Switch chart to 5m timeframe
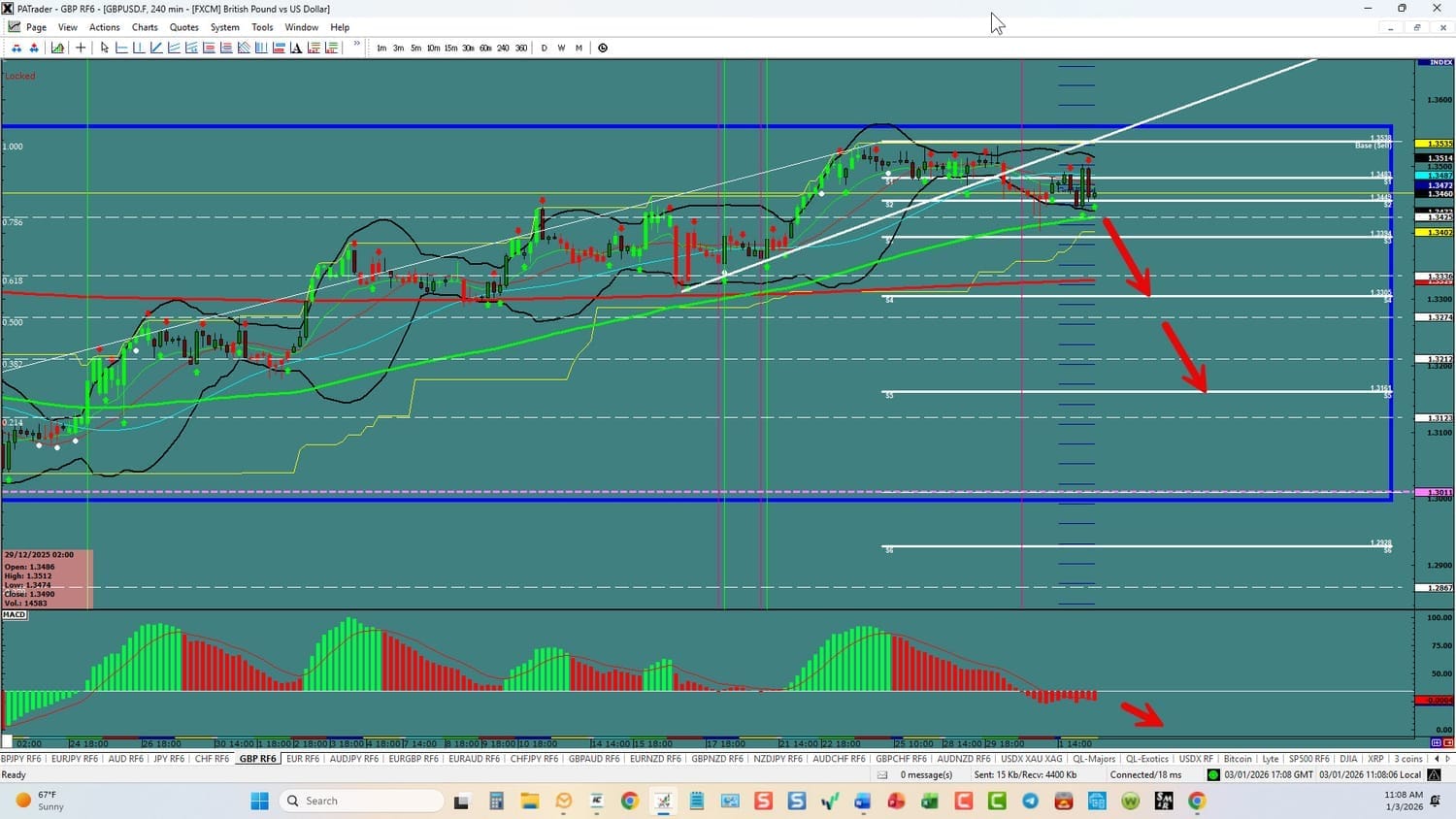1456x819 pixels. point(415,48)
